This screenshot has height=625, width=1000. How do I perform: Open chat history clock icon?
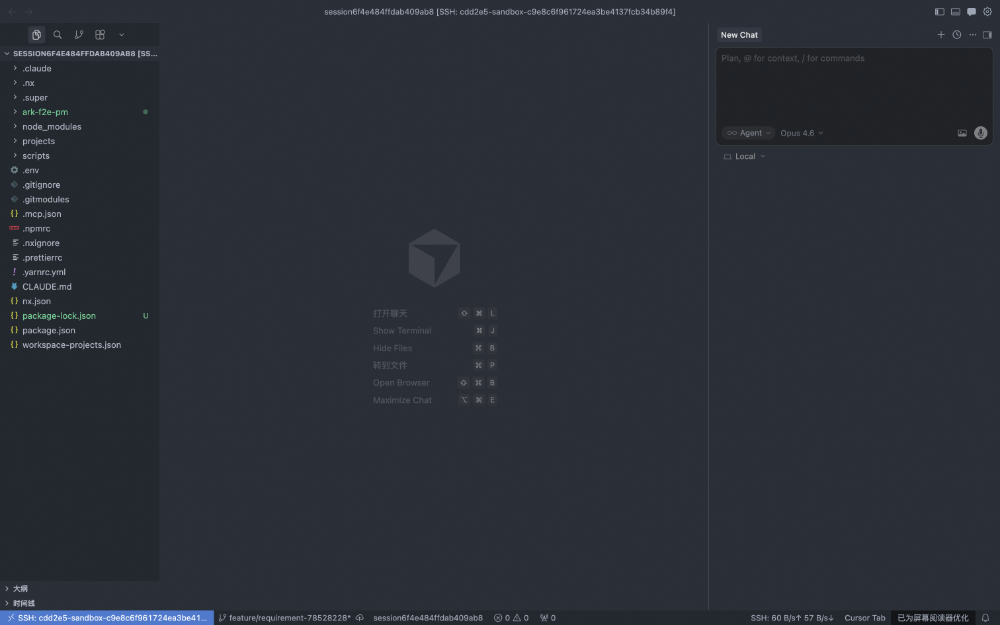[957, 34]
